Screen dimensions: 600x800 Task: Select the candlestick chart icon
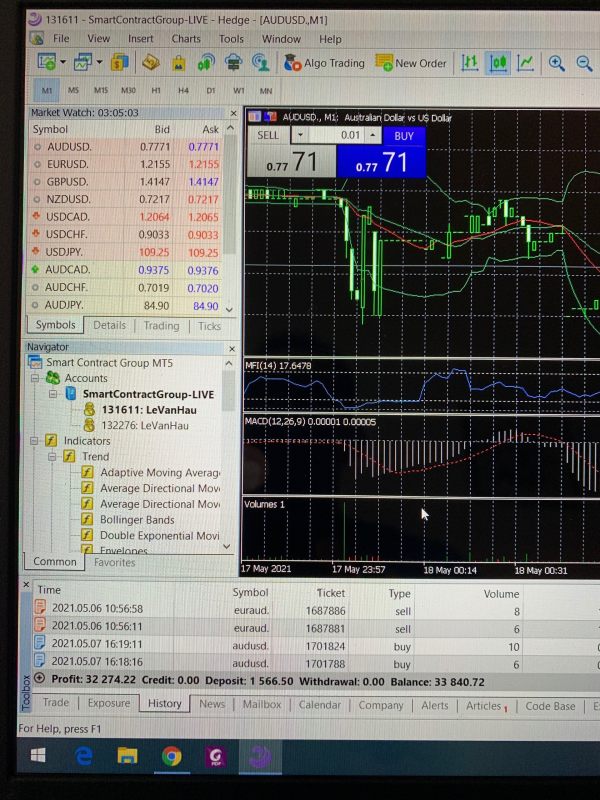498,63
